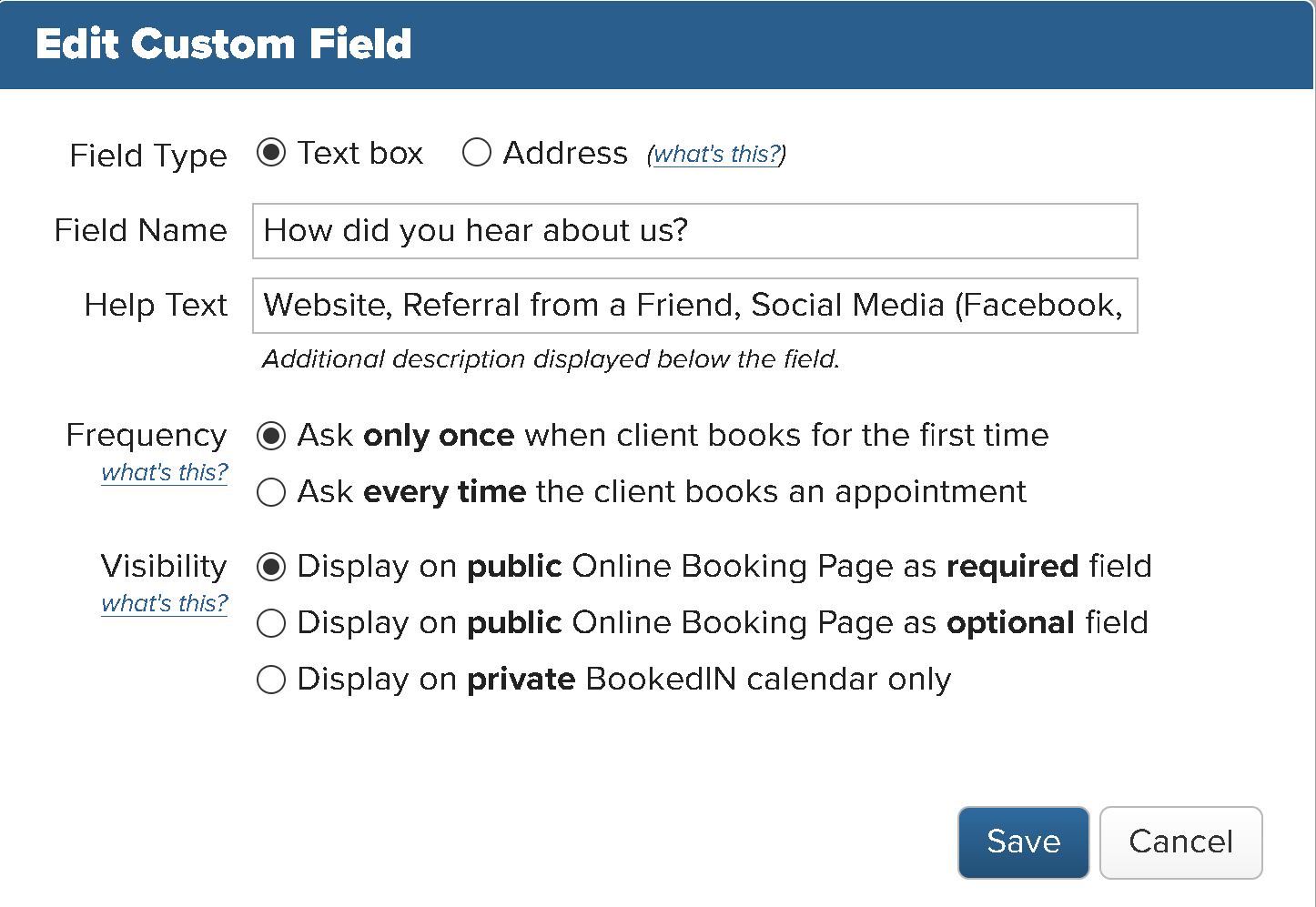Click the Field Type label
Screen dimensions: 1316x907
[148, 156]
